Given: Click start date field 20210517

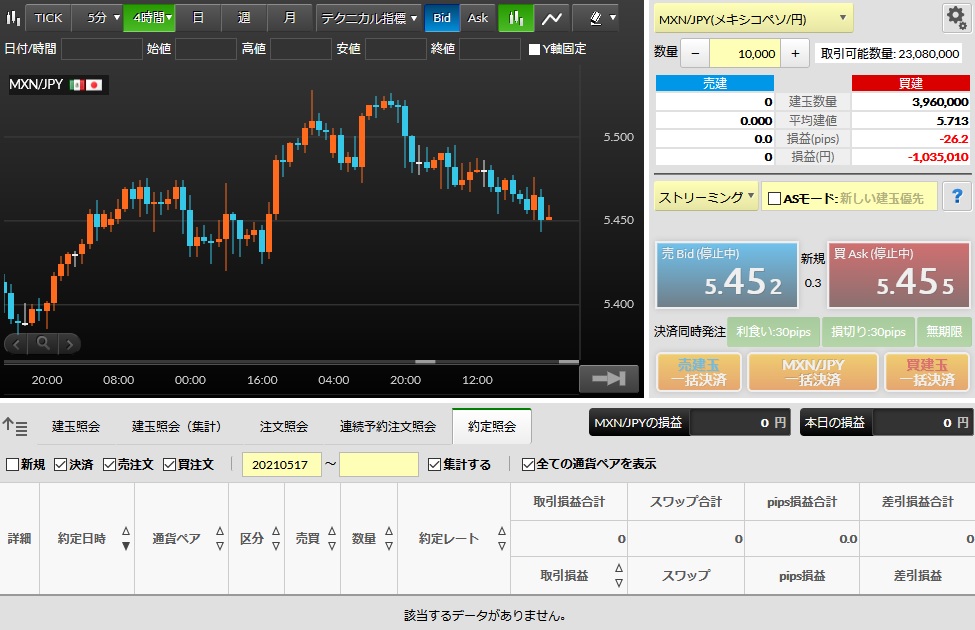Looking at the screenshot, I should 281,465.
